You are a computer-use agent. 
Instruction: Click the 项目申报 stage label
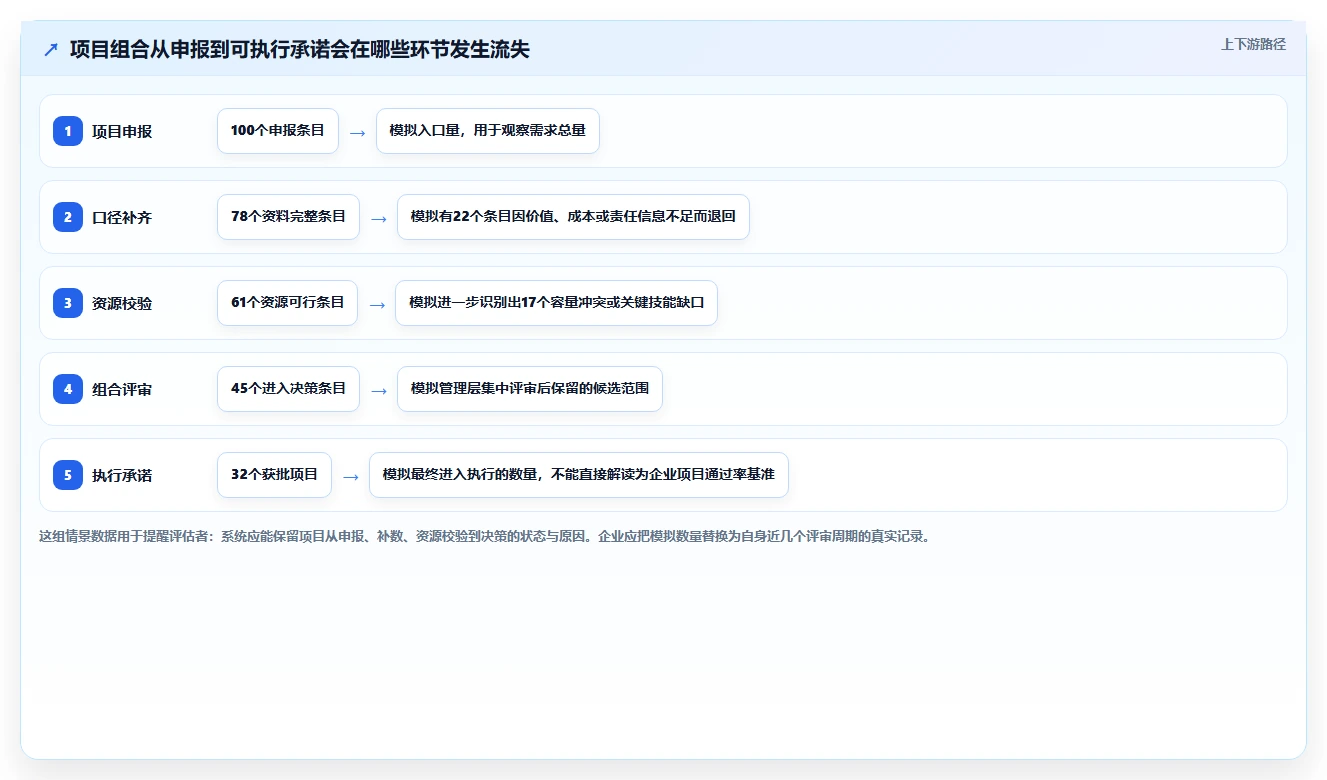click(122, 131)
